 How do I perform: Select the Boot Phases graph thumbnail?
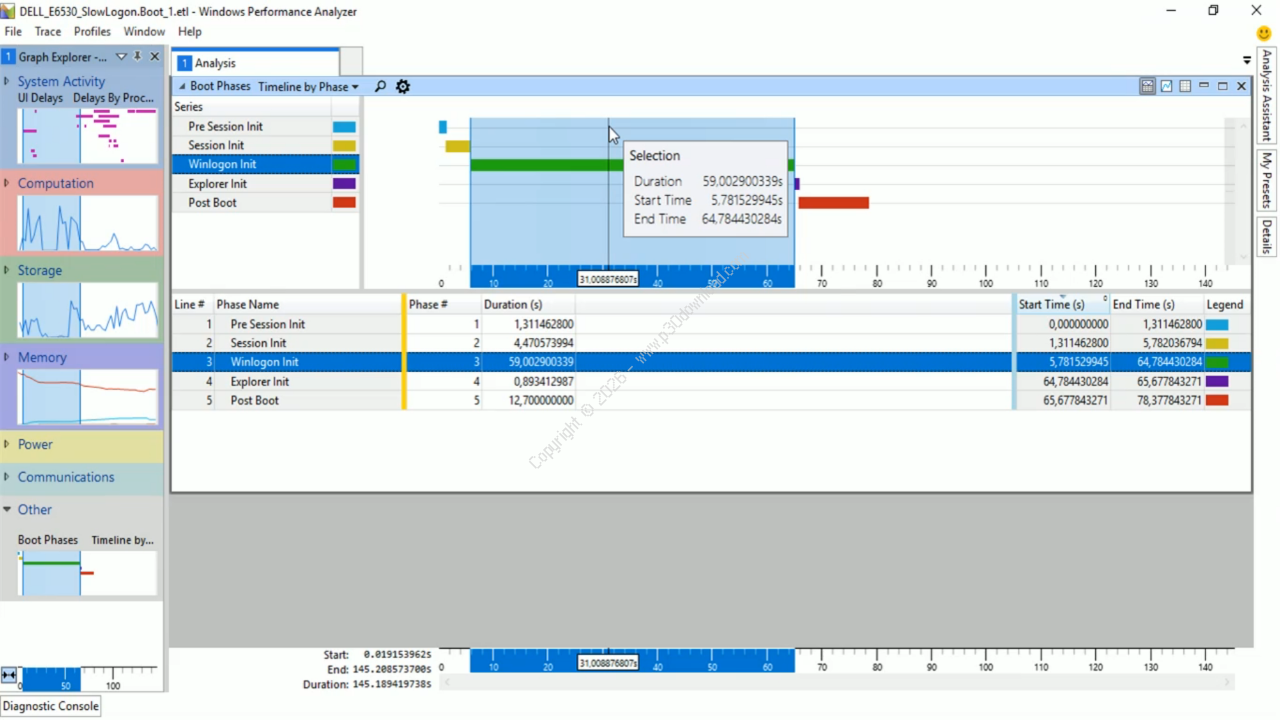(x=87, y=573)
